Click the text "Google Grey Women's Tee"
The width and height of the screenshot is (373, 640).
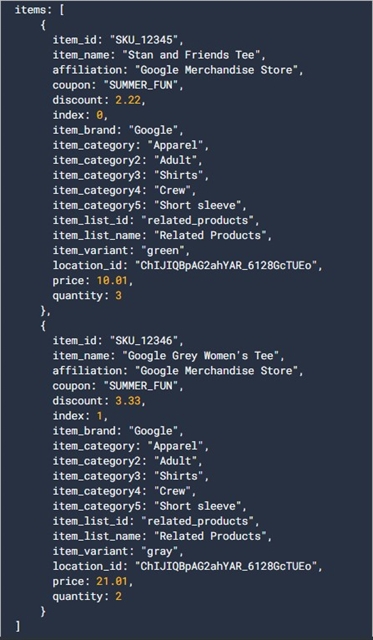pyautogui.click(x=203, y=356)
